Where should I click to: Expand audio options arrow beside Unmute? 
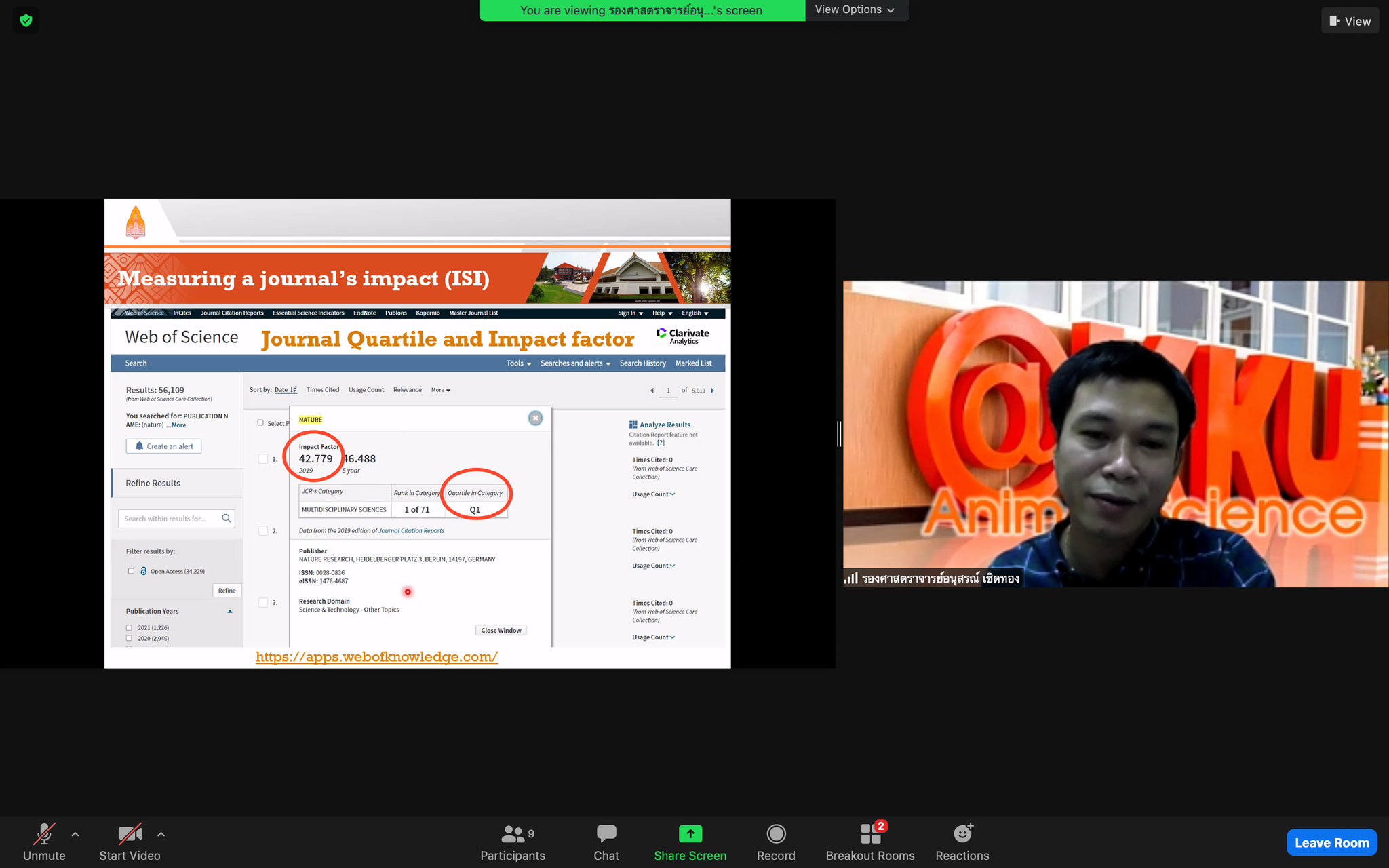75,835
